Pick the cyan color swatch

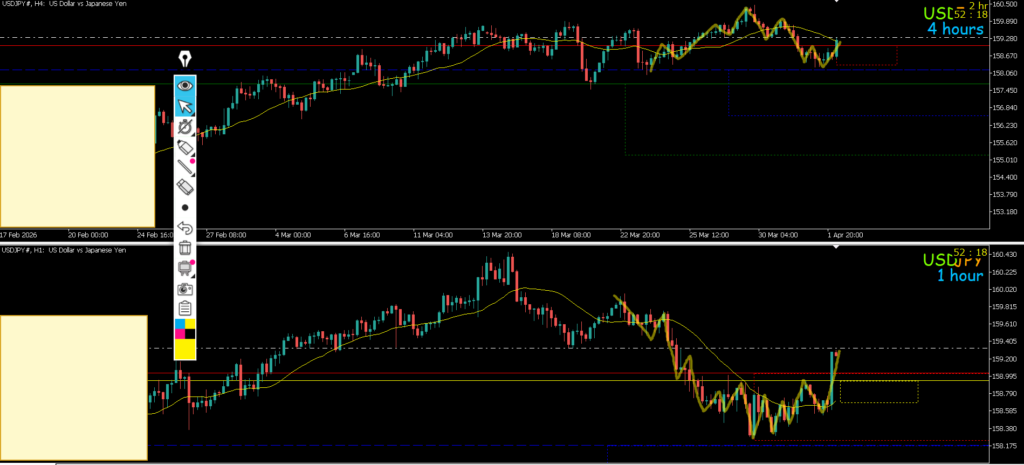(x=180, y=325)
